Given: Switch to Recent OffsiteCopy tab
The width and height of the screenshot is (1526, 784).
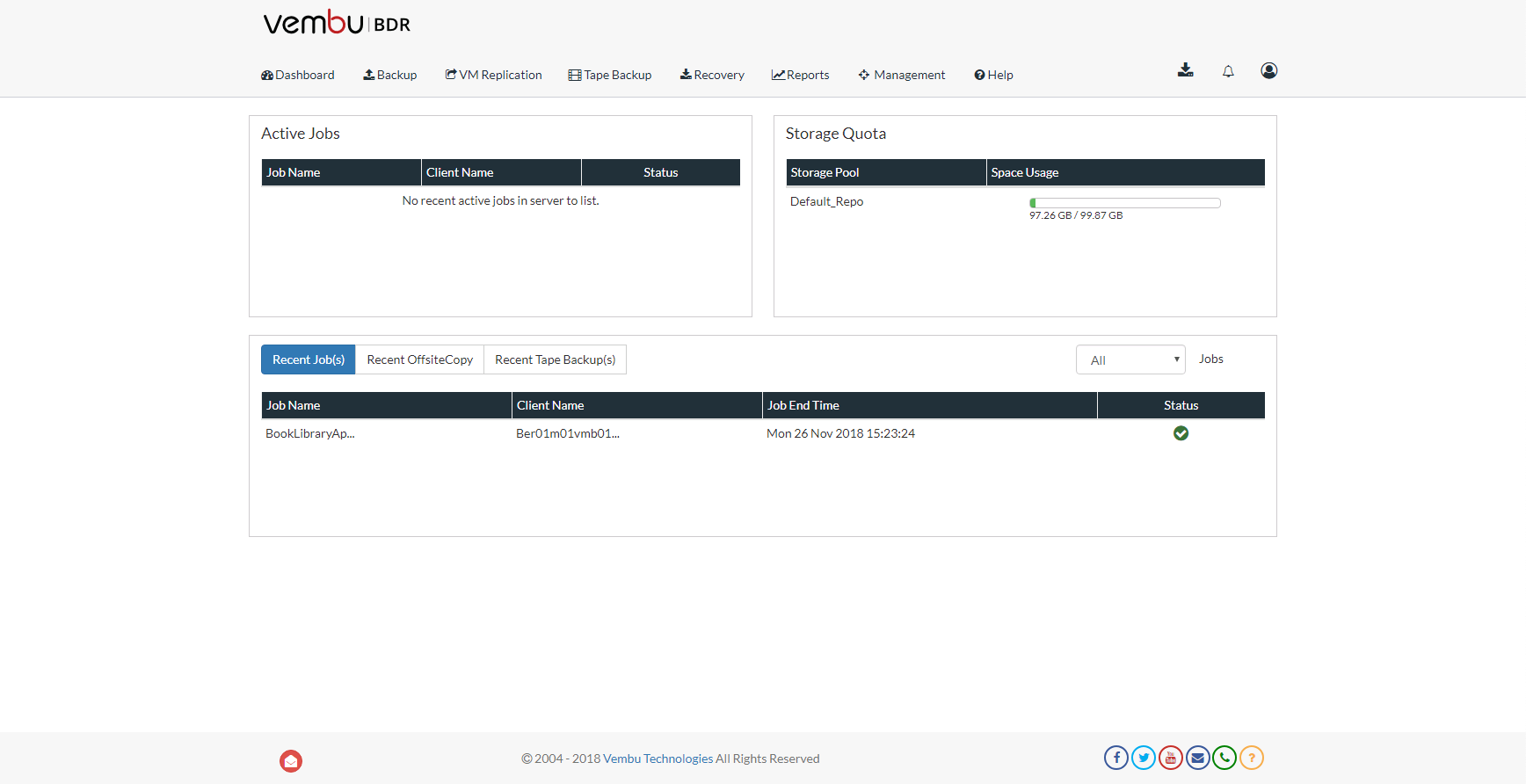Looking at the screenshot, I should (x=419, y=359).
